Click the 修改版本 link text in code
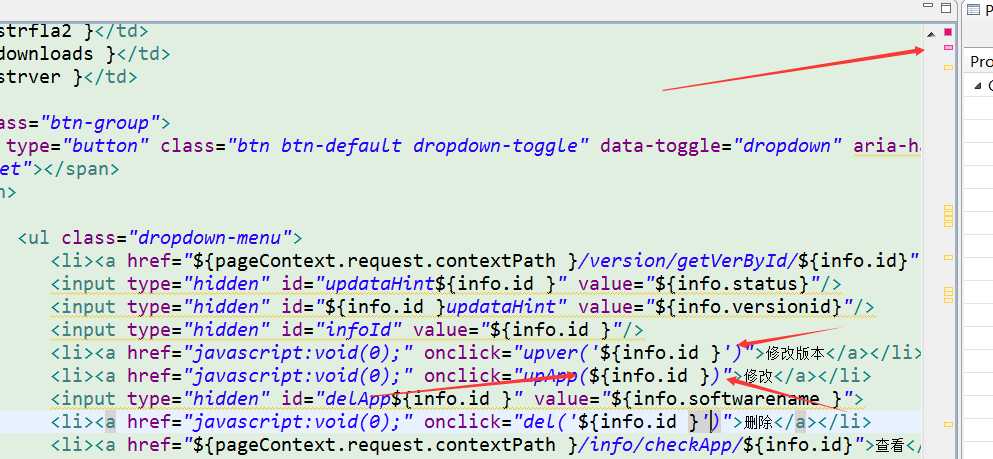 795,353
